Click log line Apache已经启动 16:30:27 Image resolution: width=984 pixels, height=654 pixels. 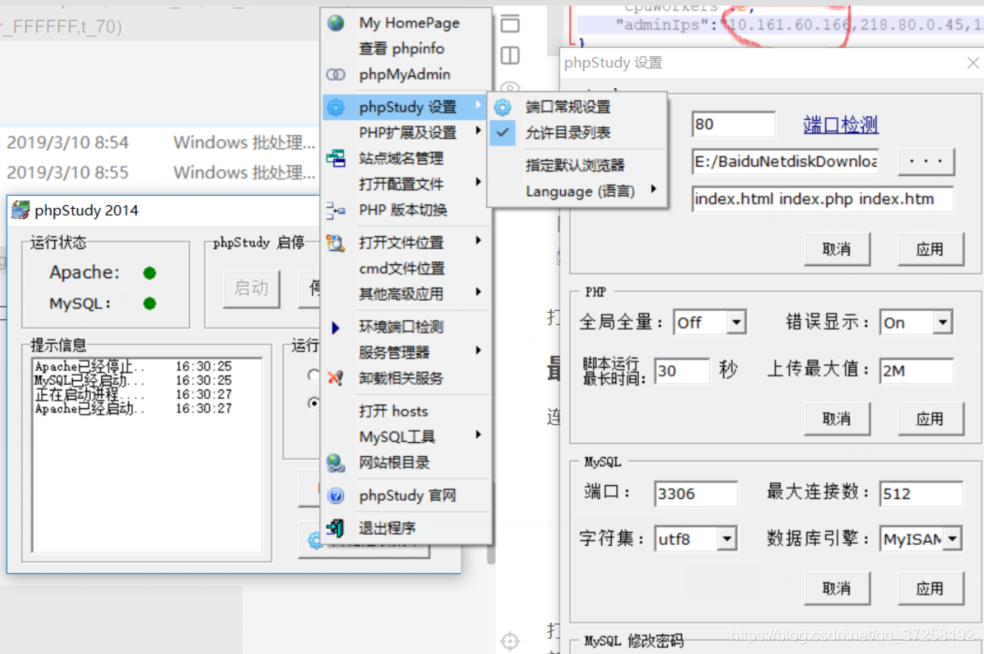[x=133, y=409]
